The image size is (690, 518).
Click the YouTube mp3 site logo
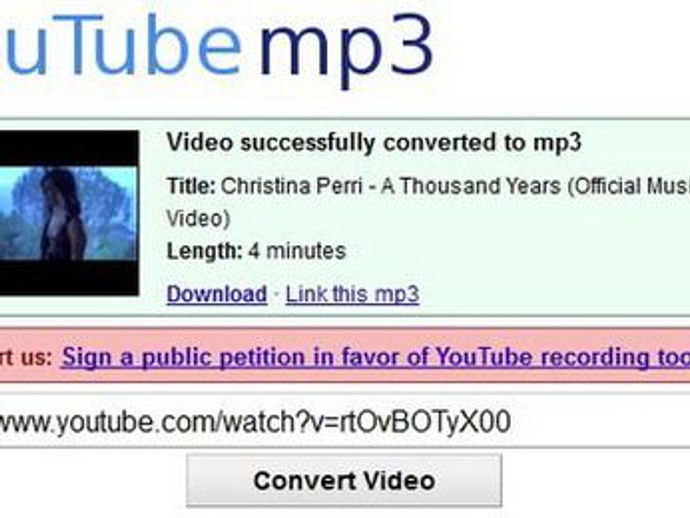217,48
